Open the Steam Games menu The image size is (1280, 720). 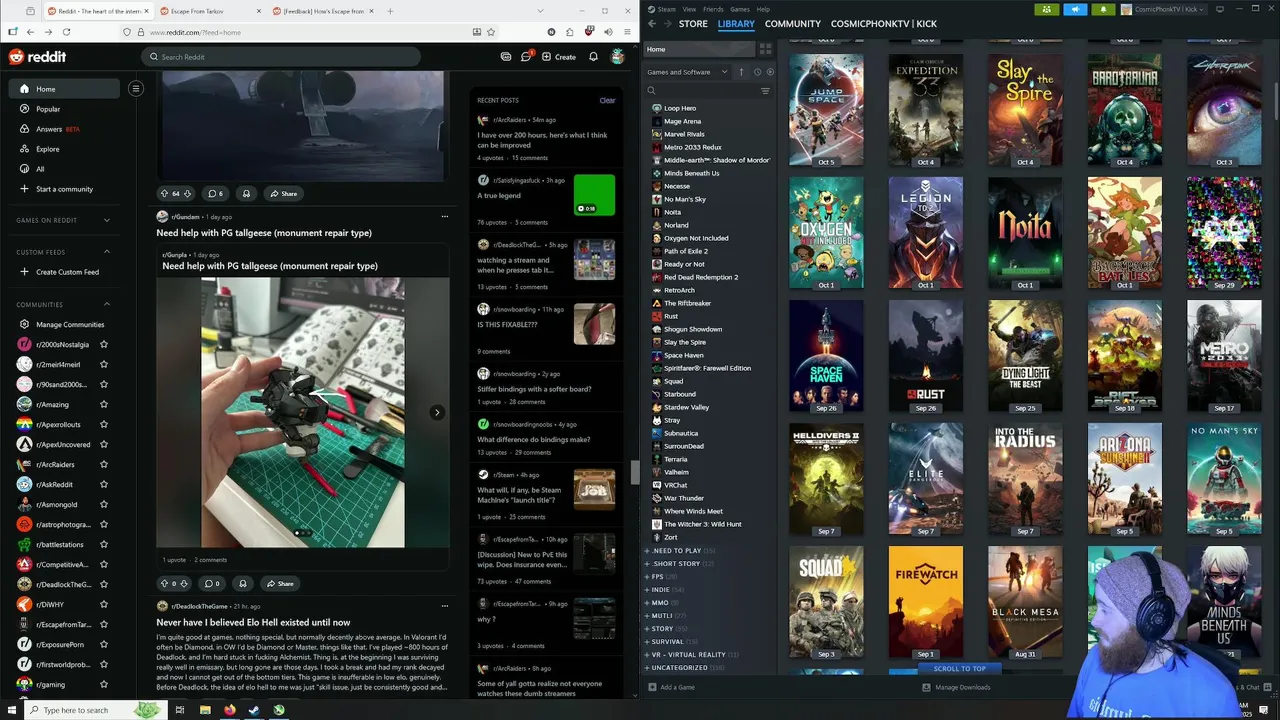(740, 9)
